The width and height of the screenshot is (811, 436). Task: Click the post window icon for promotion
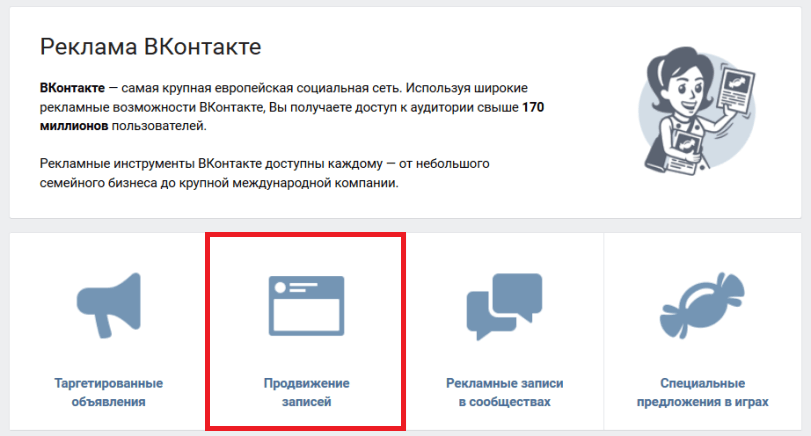point(306,306)
